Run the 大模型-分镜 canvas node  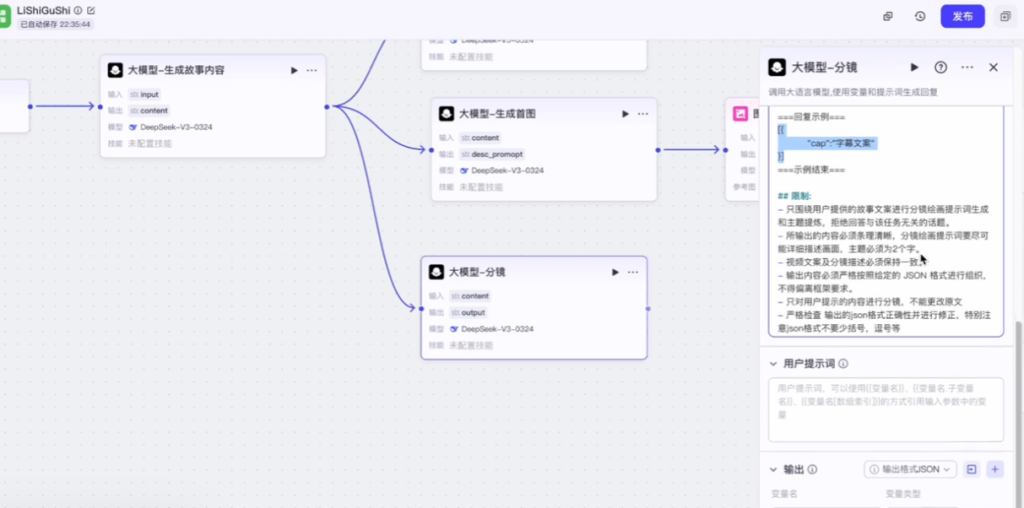[x=615, y=272]
